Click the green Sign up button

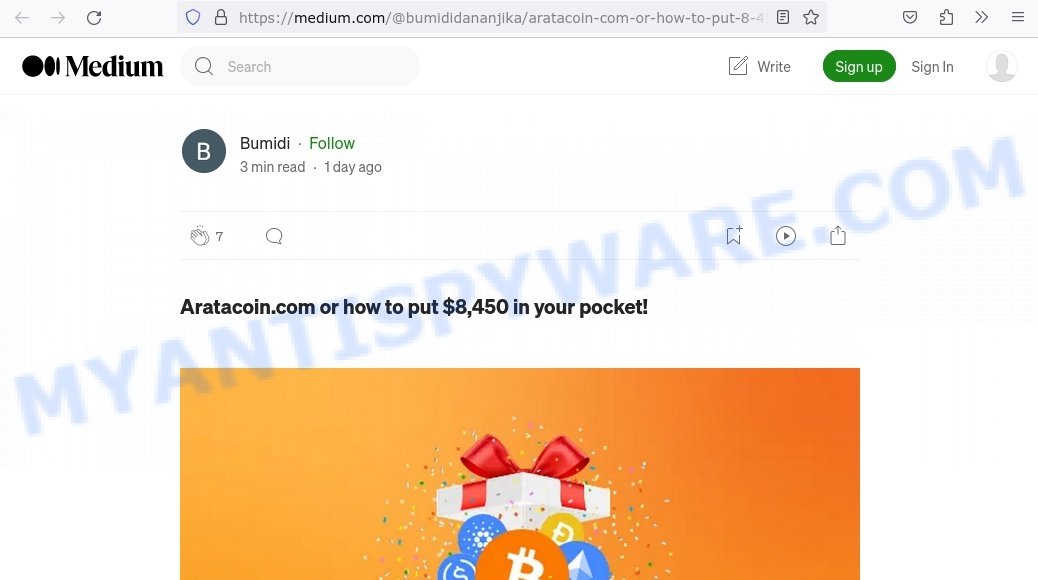click(x=859, y=66)
